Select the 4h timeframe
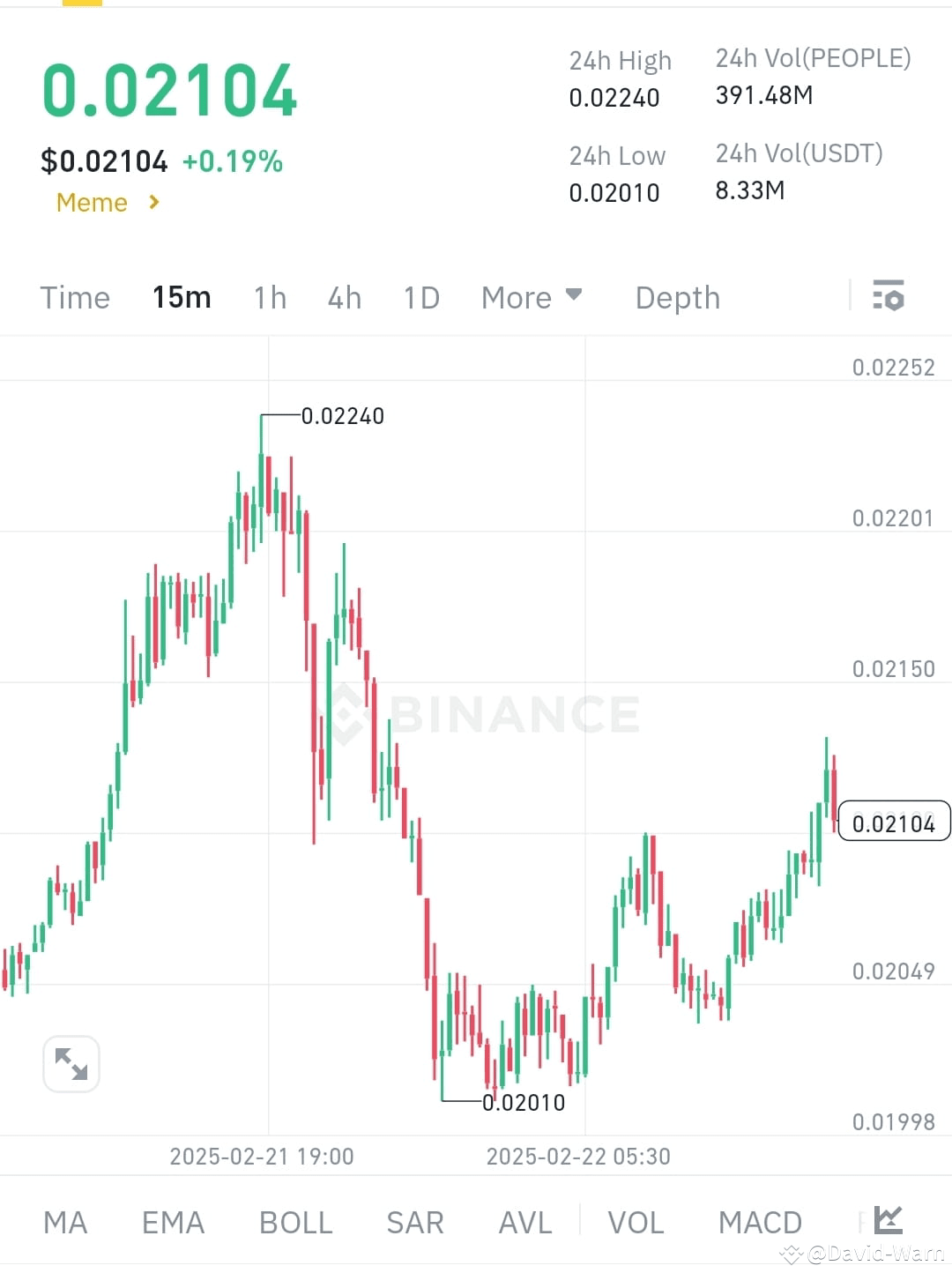952x1273 pixels. (344, 297)
